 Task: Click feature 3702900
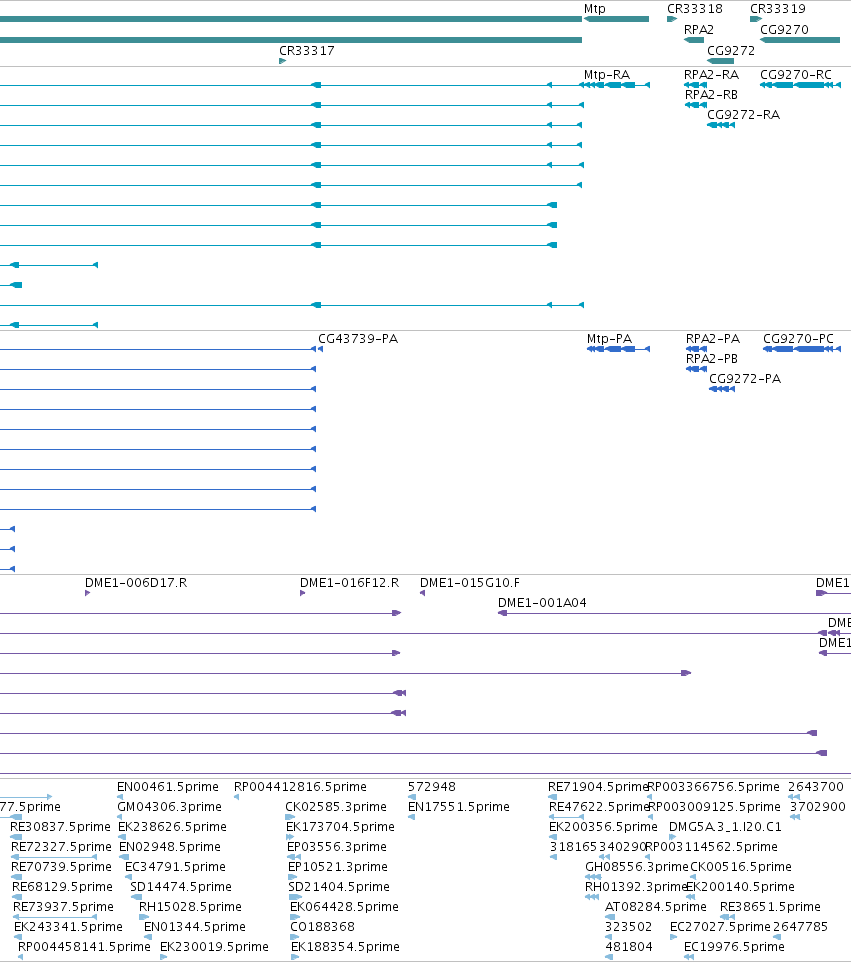click(x=817, y=807)
